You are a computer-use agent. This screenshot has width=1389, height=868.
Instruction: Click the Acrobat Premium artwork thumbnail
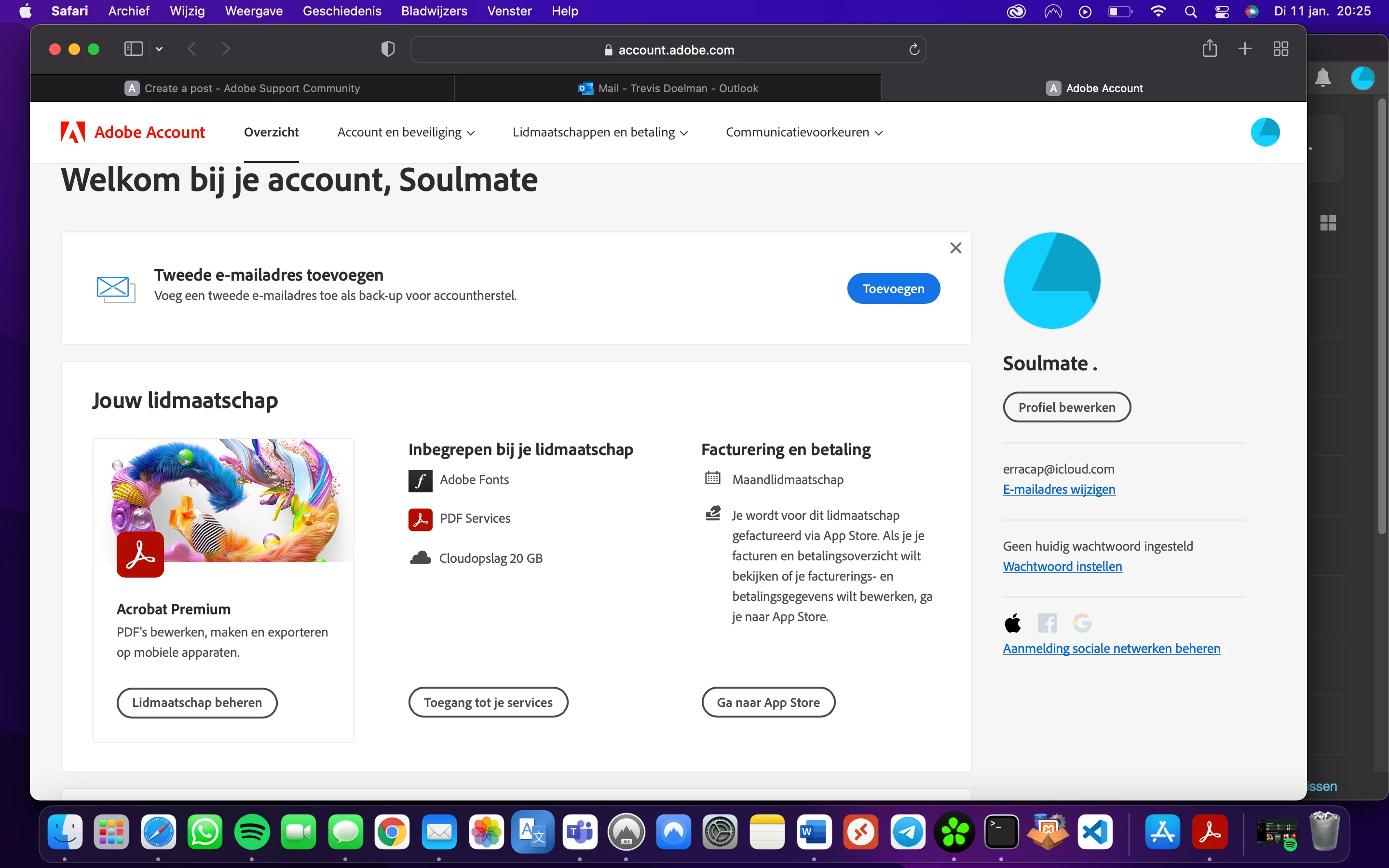pos(224,500)
